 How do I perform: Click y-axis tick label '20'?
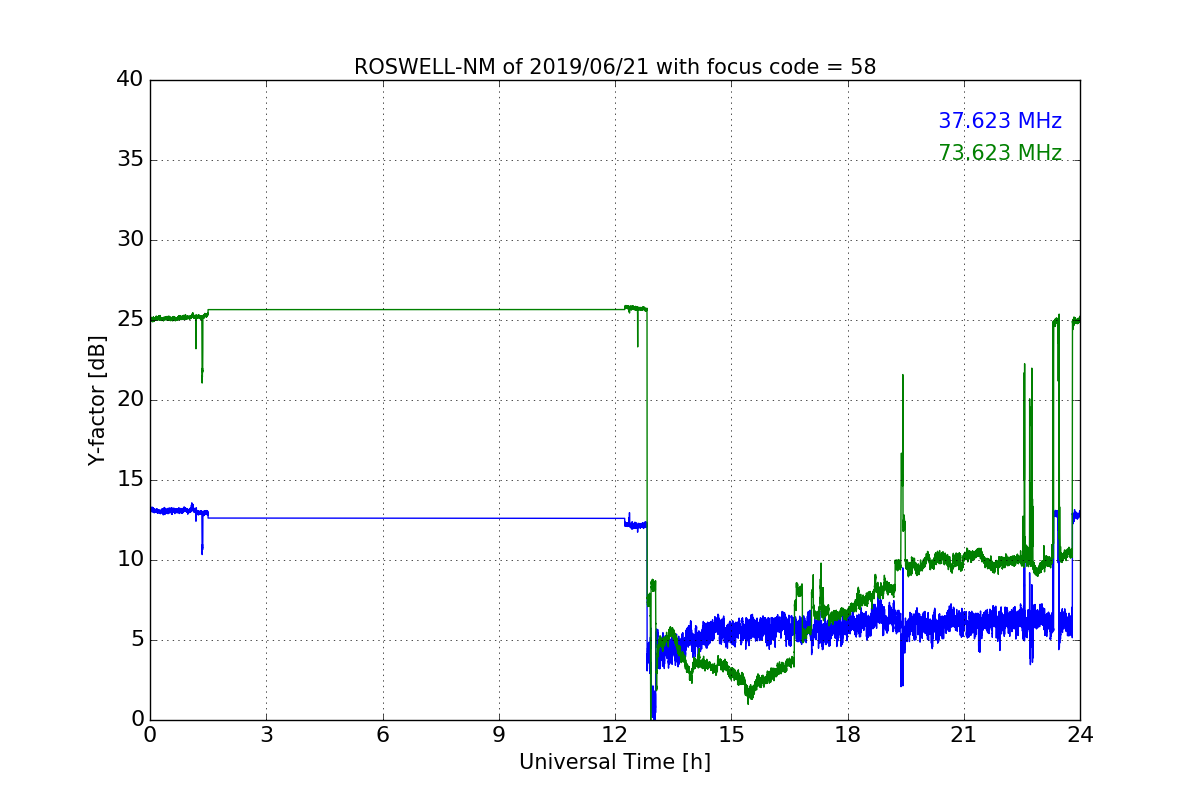[x=131, y=400]
